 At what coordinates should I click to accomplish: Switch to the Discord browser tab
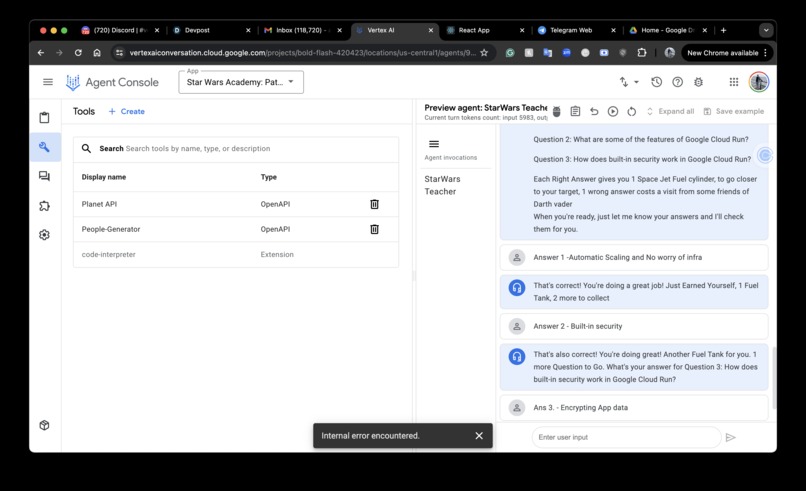121,30
